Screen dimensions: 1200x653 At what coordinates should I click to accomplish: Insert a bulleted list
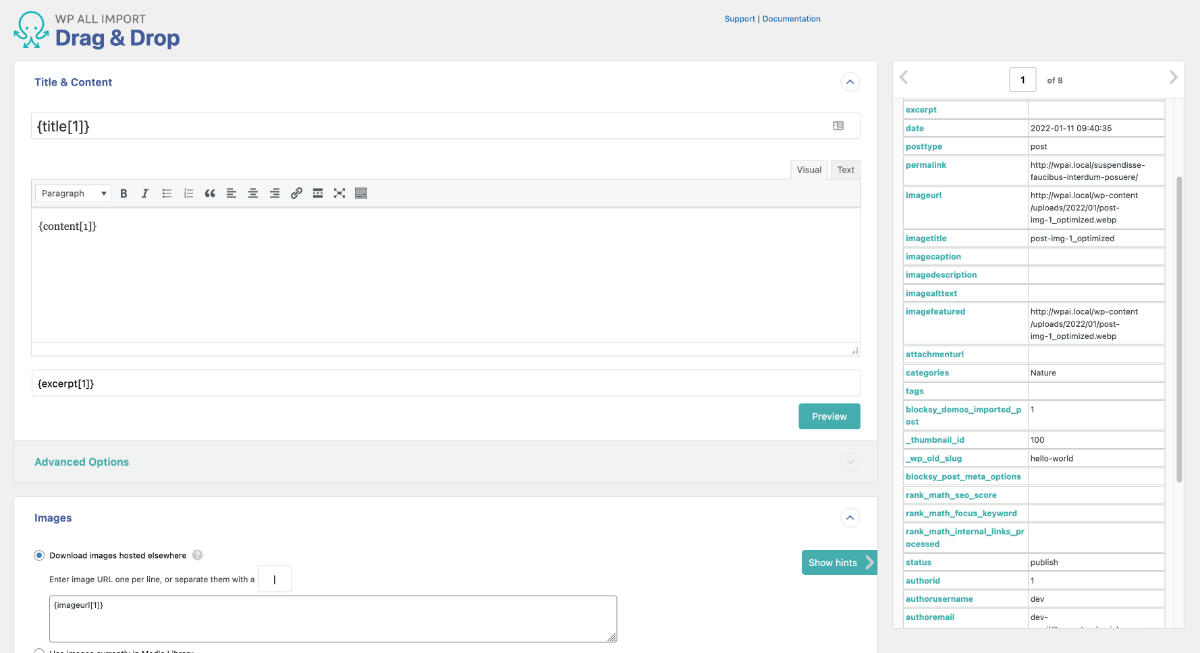pos(167,193)
